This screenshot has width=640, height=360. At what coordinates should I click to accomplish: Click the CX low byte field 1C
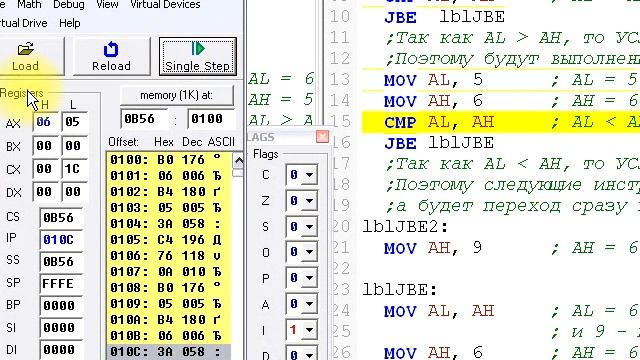click(x=74, y=169)
